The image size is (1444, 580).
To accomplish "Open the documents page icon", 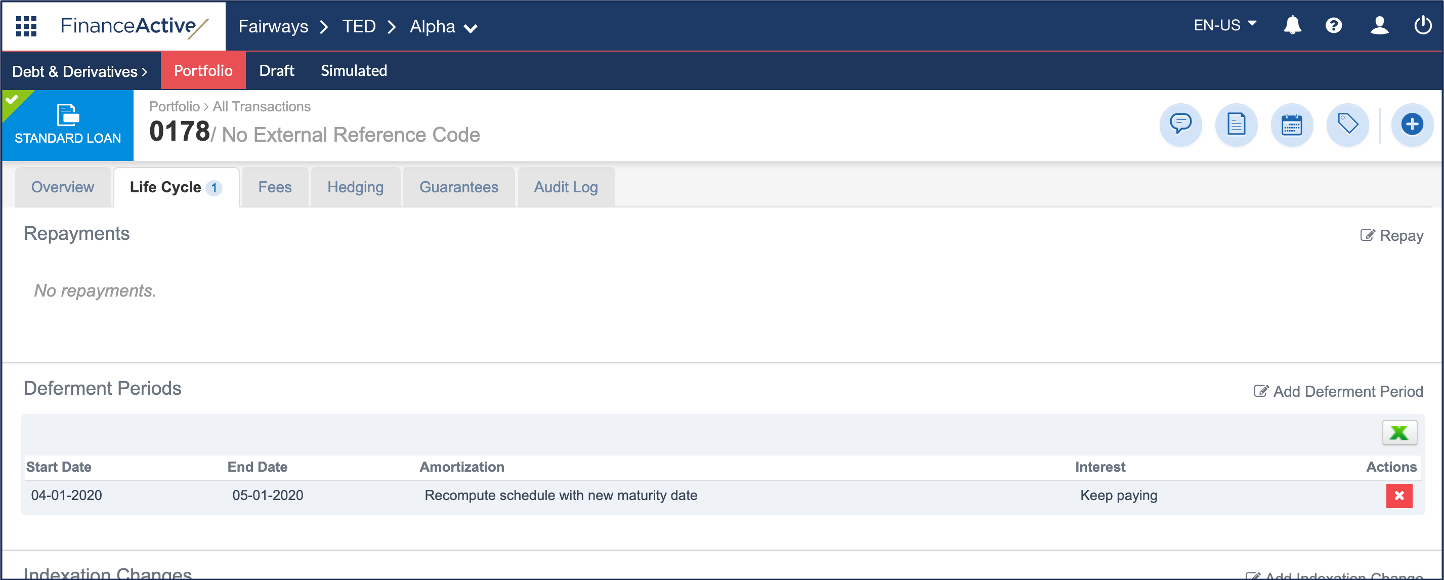I will point(1236,125).
